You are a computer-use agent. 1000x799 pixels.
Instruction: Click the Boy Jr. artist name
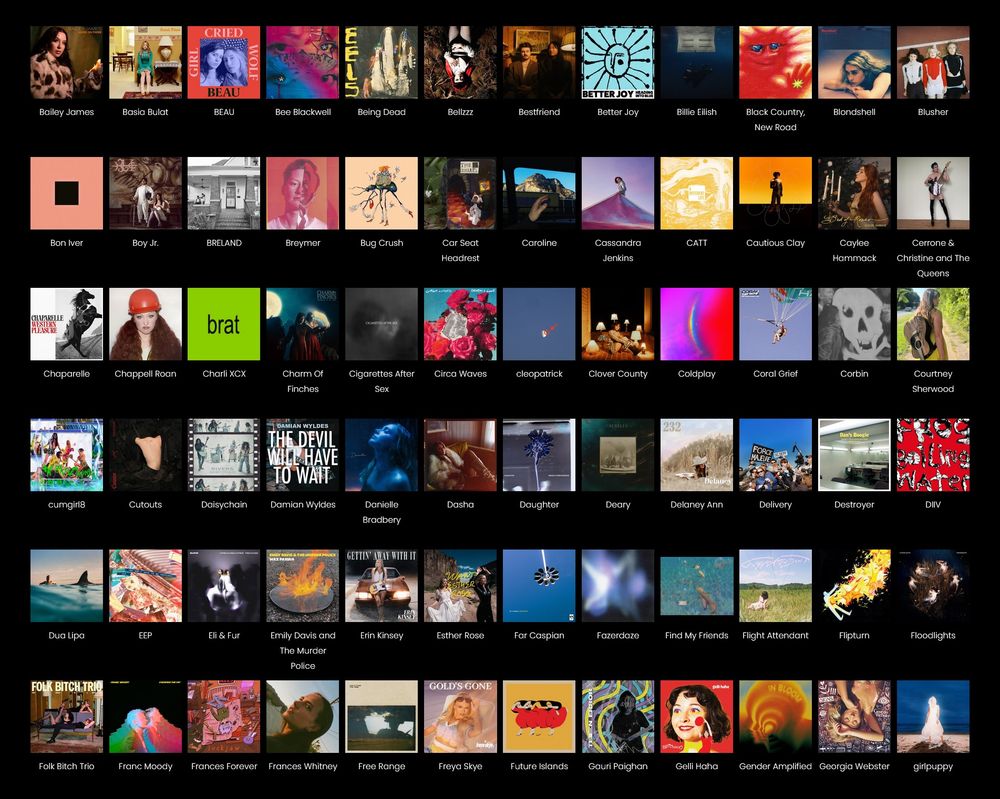tap(145, 242)
